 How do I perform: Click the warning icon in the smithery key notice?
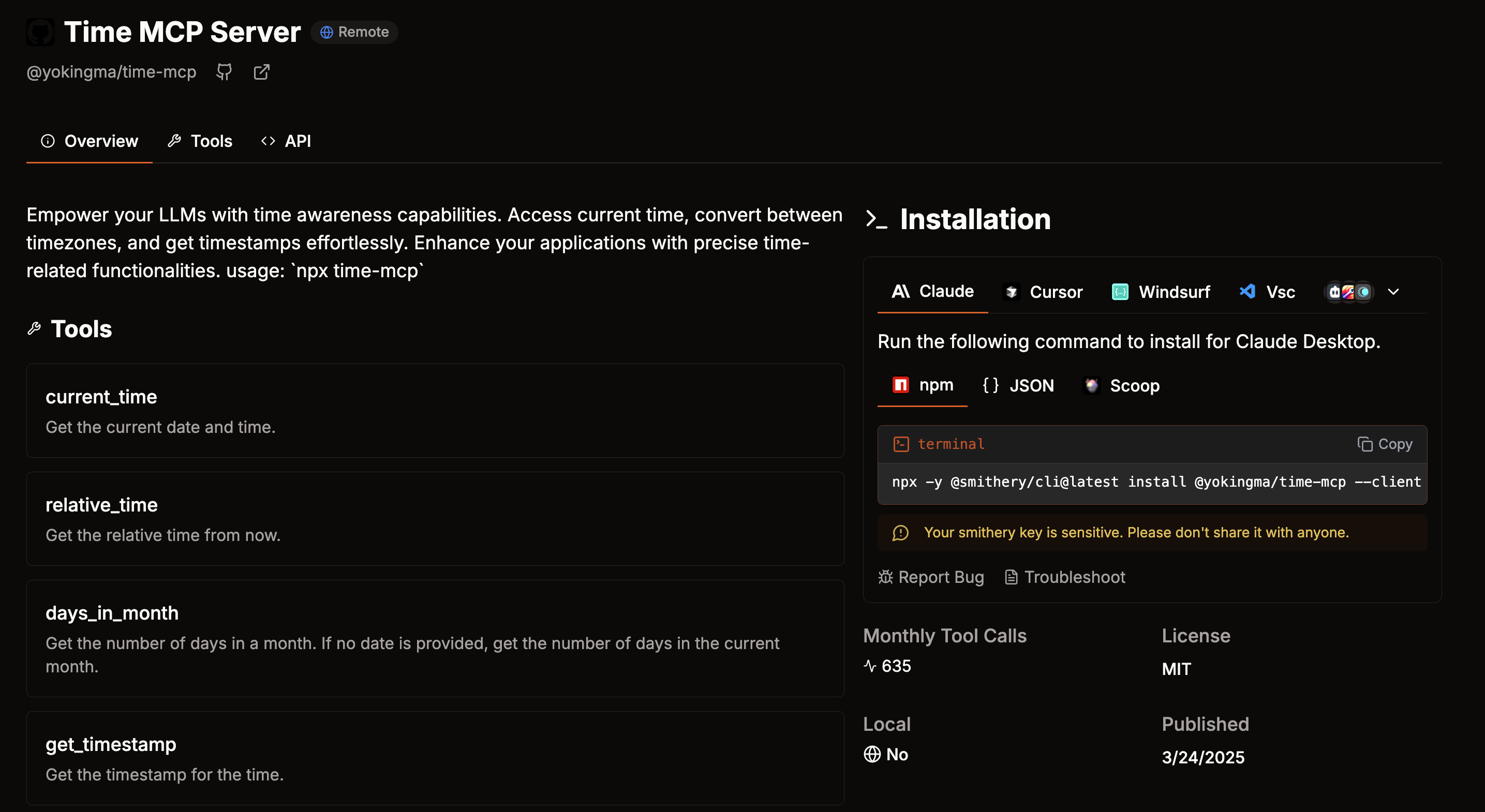click(x=900, y=533)
